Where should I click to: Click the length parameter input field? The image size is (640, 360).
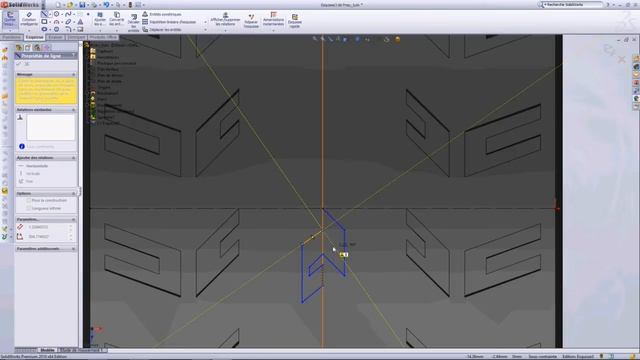pyautogui.click(x=48, y=227)
